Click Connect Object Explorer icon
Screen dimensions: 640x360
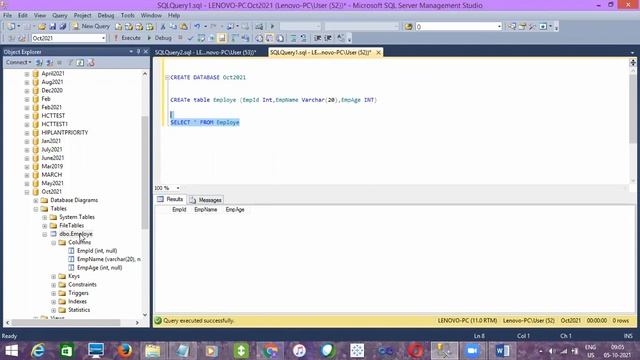39,62
